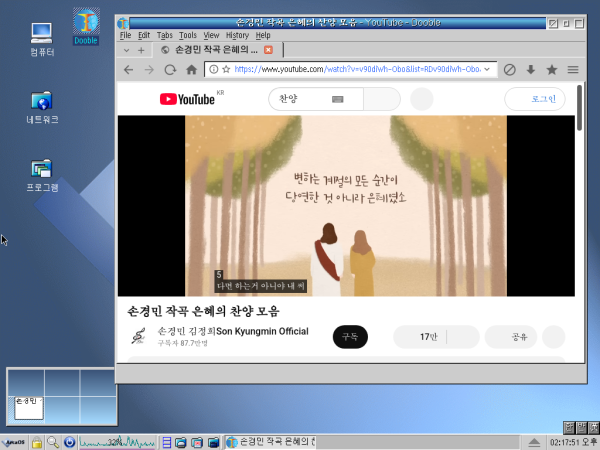Open the Tabs menu
600x450 pixels.
(x=165, y=35)
